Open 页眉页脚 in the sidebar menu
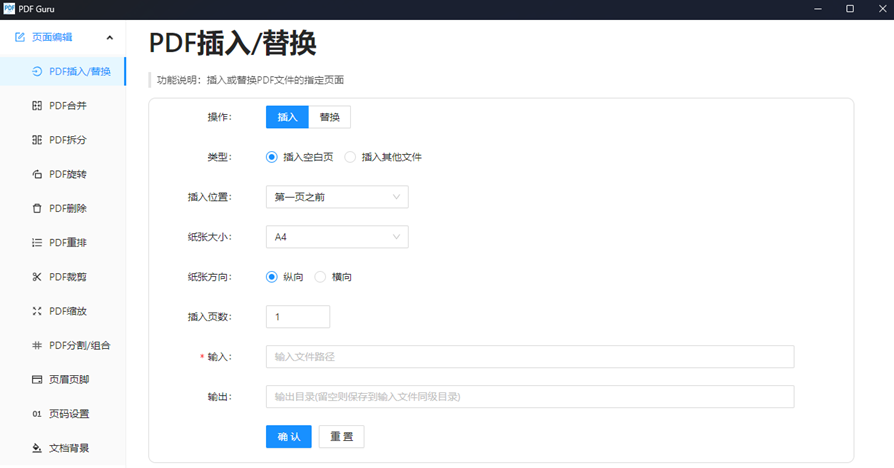This screenshot has width=894, height=468. [x=69, y=379]
